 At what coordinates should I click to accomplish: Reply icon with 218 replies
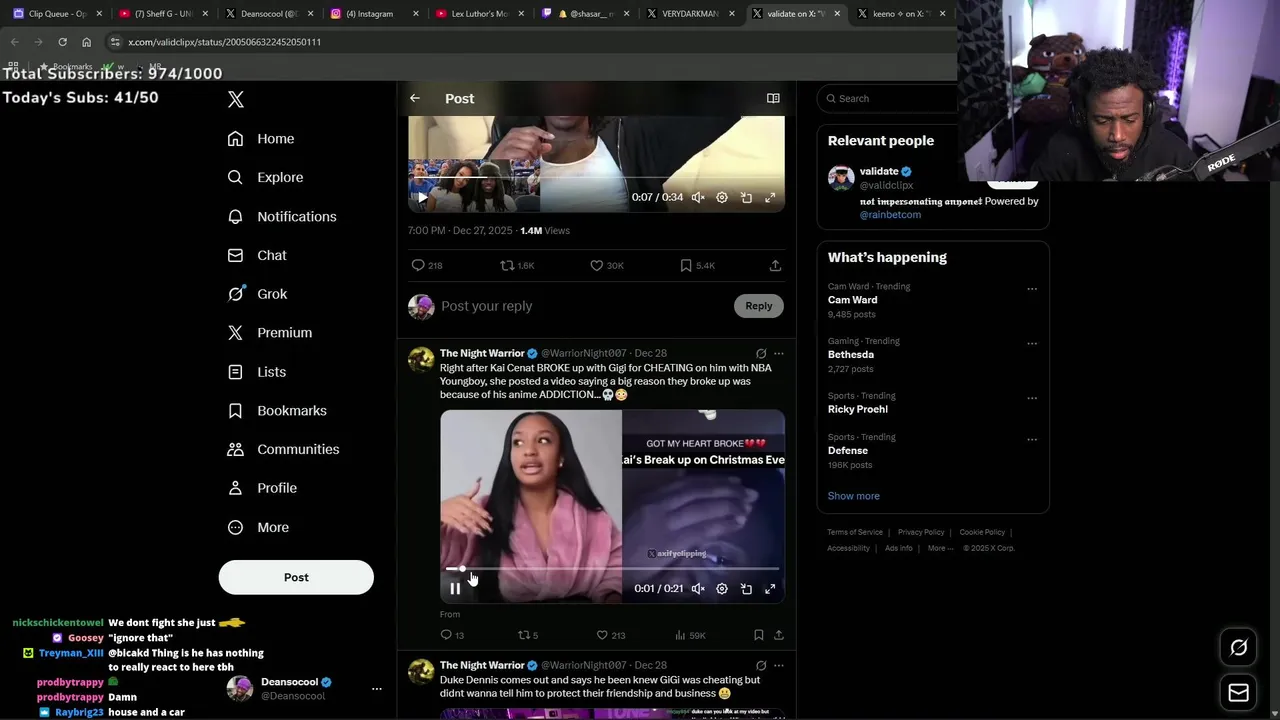pyautogui.click(x=427, y=265)
